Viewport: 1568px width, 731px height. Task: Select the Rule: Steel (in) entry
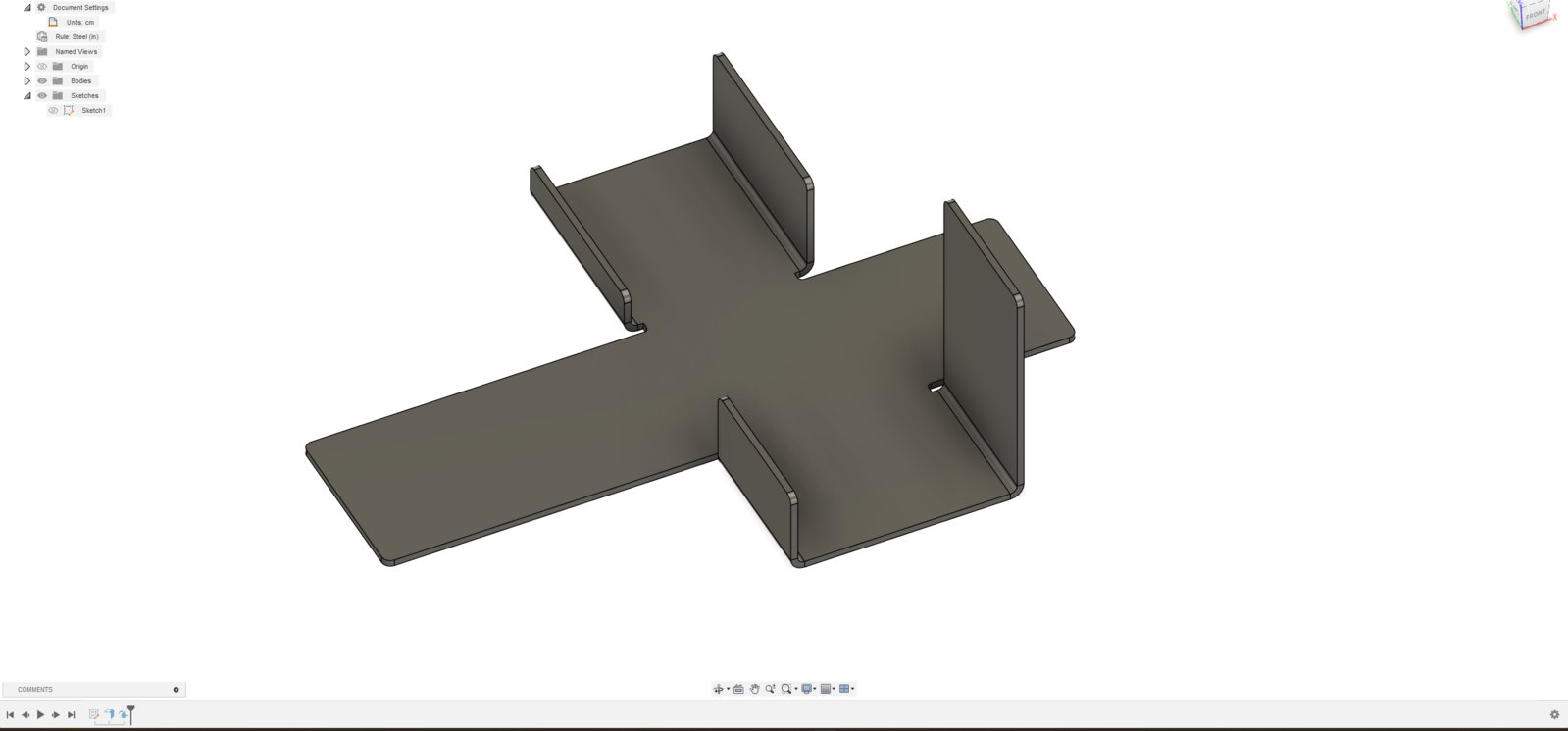(76, 36)
